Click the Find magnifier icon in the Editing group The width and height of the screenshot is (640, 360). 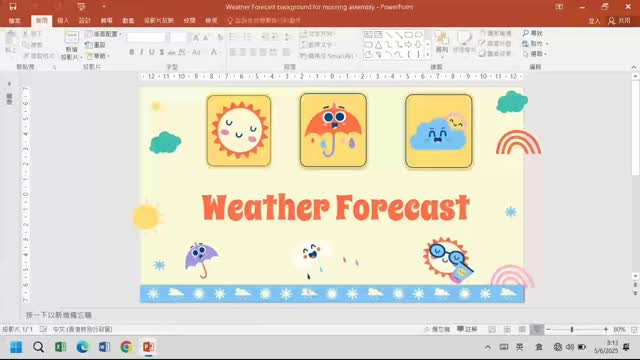click(x=526, y=33)
